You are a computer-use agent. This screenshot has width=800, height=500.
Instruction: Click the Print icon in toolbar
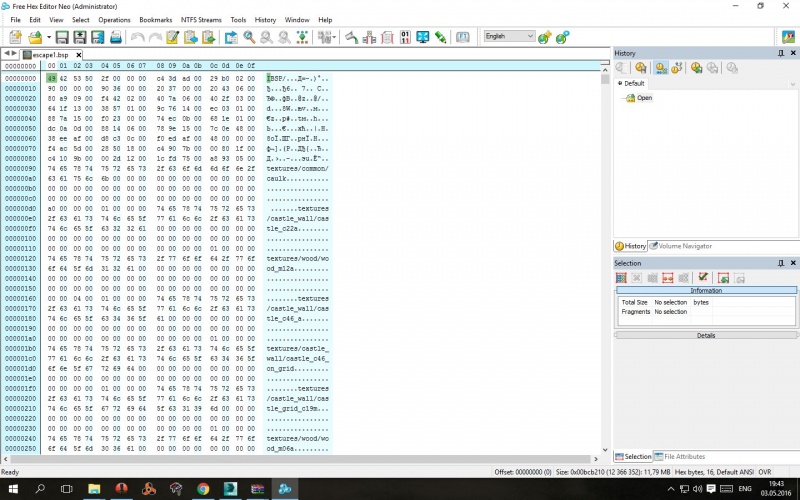coord(116,37)
